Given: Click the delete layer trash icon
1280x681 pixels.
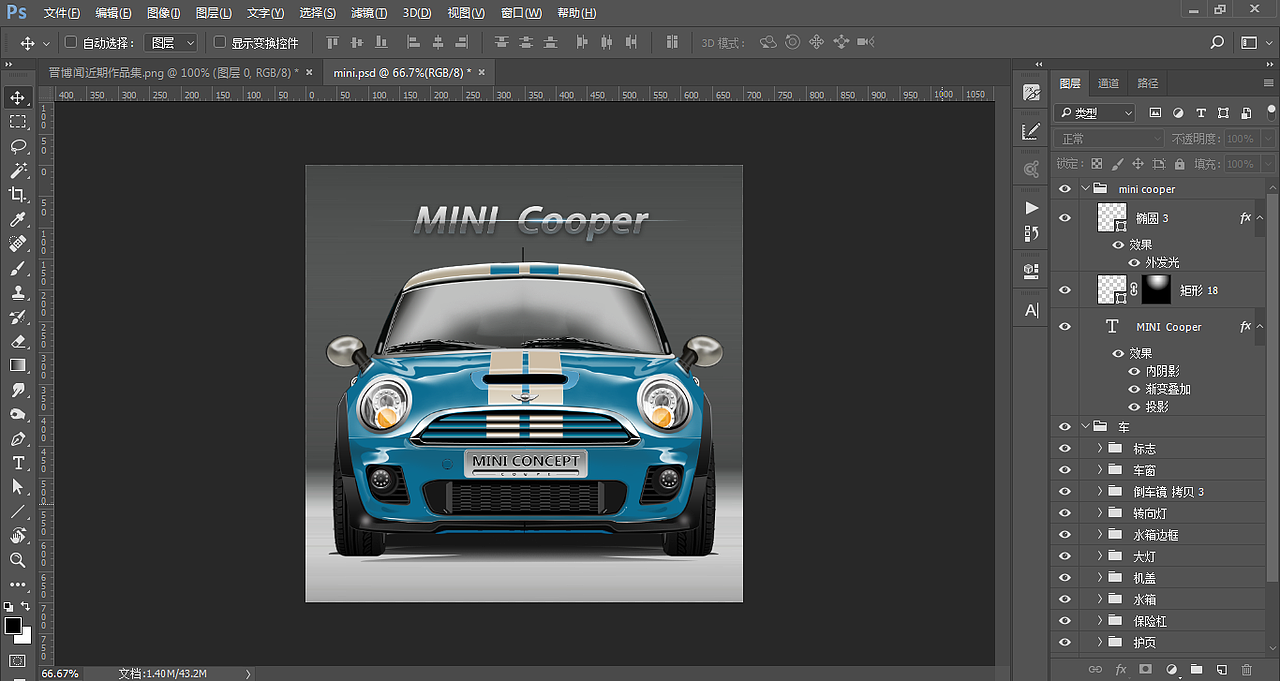Looking at the screenshot, I should coord(1246,669).
